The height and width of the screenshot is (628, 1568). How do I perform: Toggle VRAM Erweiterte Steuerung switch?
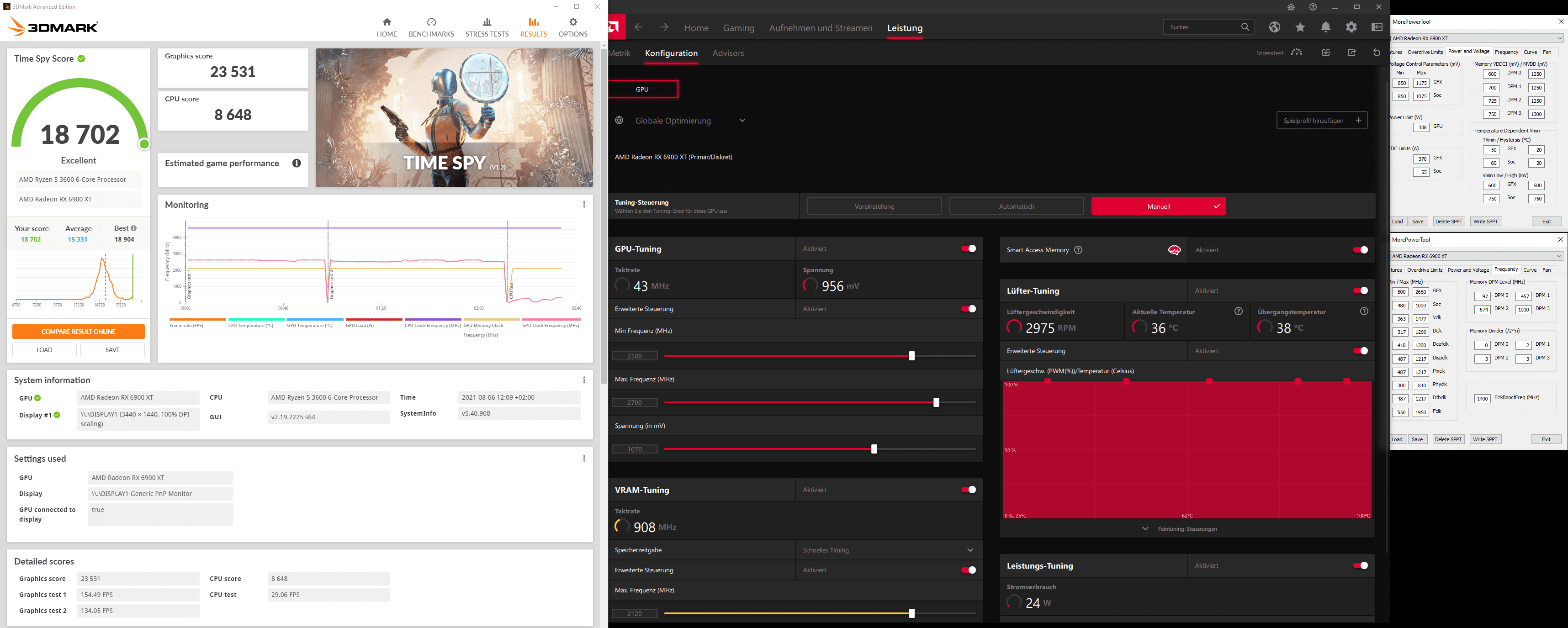click(x=968, y=570)
